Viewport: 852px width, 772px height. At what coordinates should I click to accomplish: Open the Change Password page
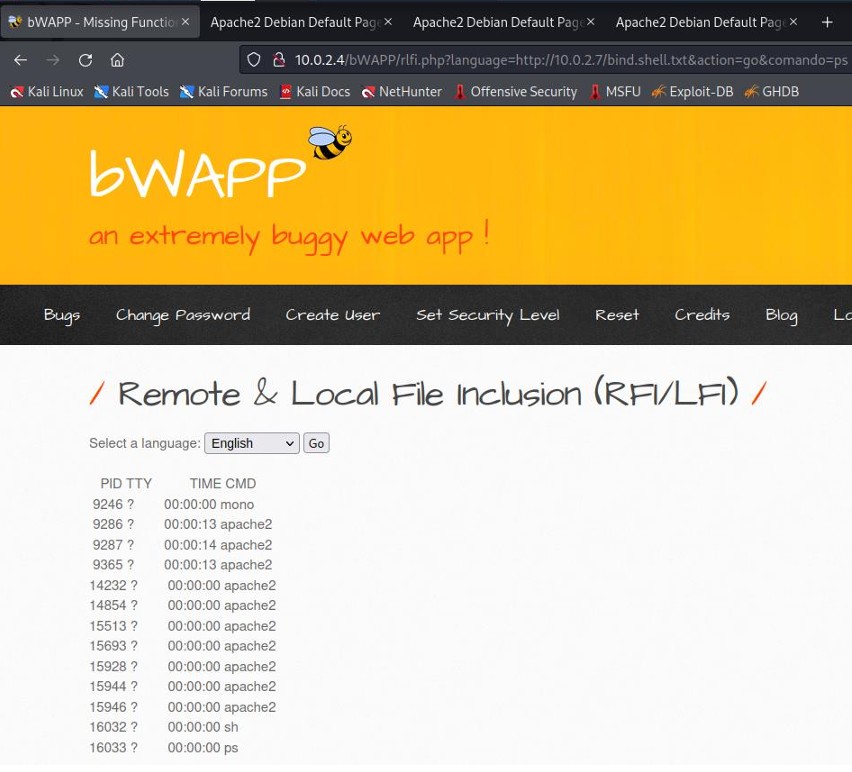tap(183, 315)
